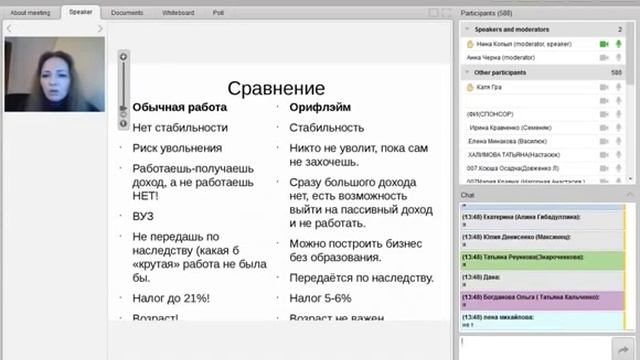This screenshot has width=640, height=360.
Task: Click camera icon in the 007 row
Action: coord(604,169)
